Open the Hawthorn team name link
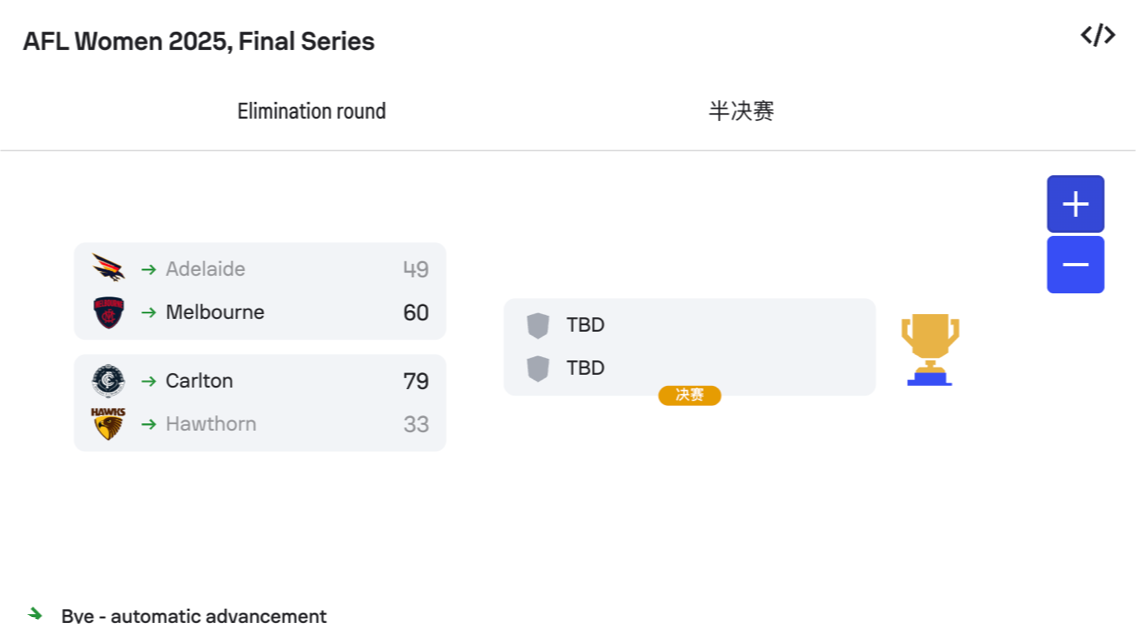Screen dimensions: 1136x624 click(211, 424)
